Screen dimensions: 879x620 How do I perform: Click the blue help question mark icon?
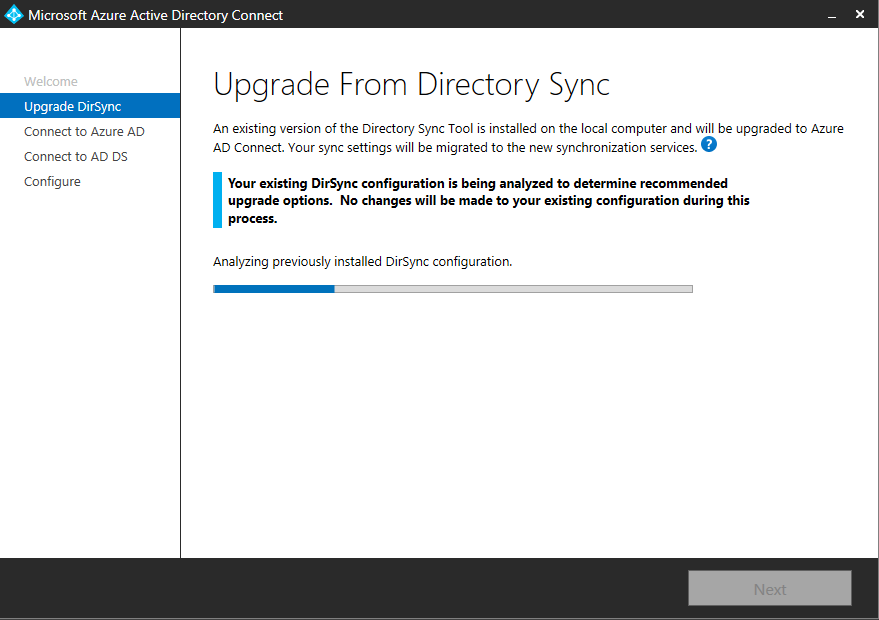709,145
